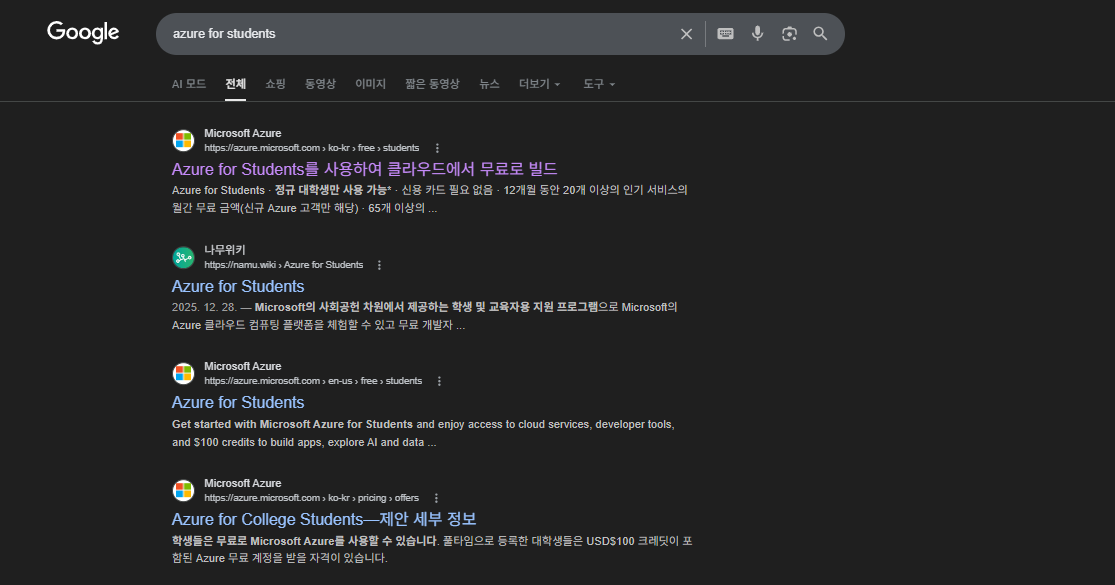1115x585 pixels.
Task: Open options for ko-kr free students result
Action: (437, 149)
